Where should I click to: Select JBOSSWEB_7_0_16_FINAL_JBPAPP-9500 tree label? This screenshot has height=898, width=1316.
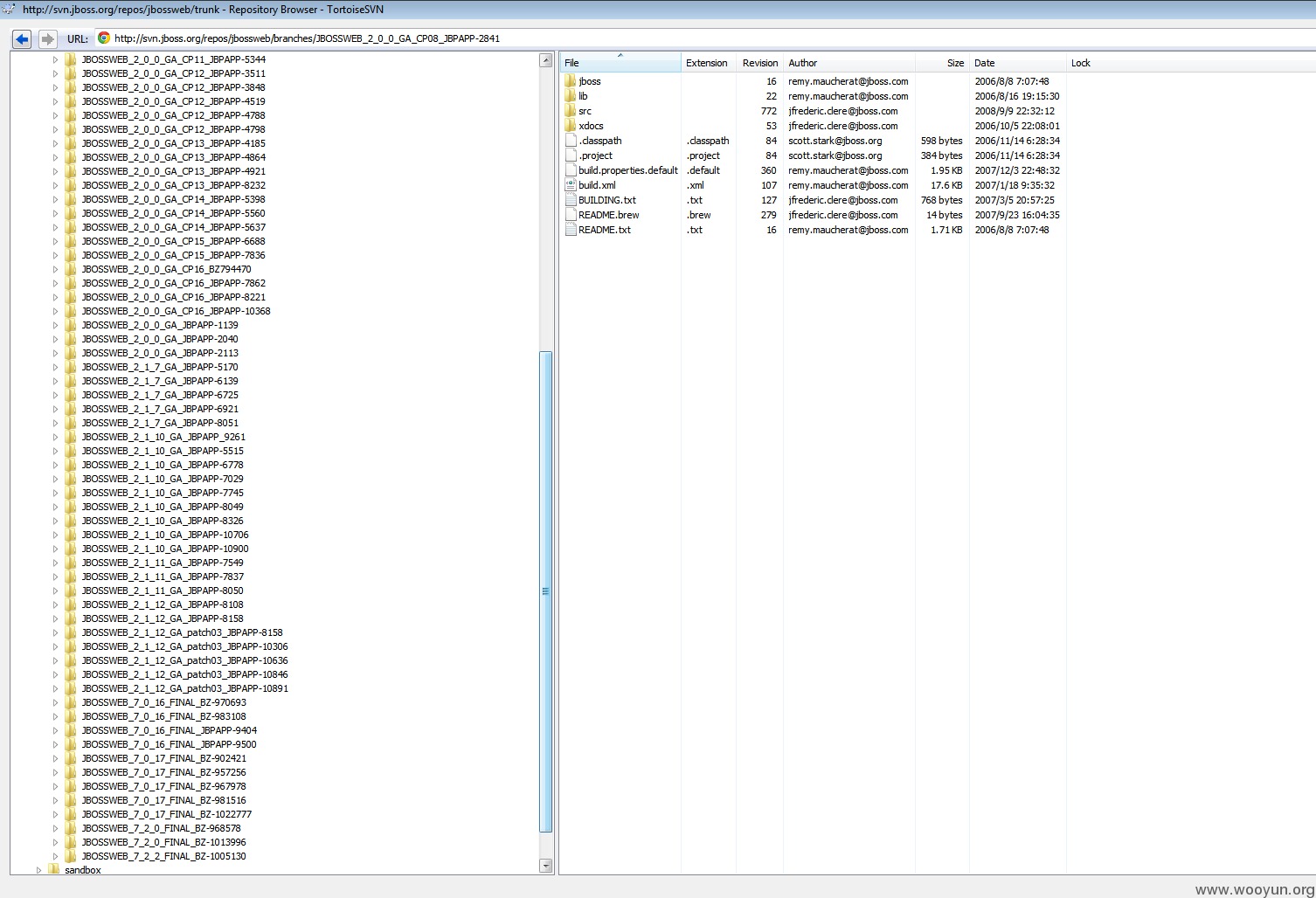[x=169, y=744]
